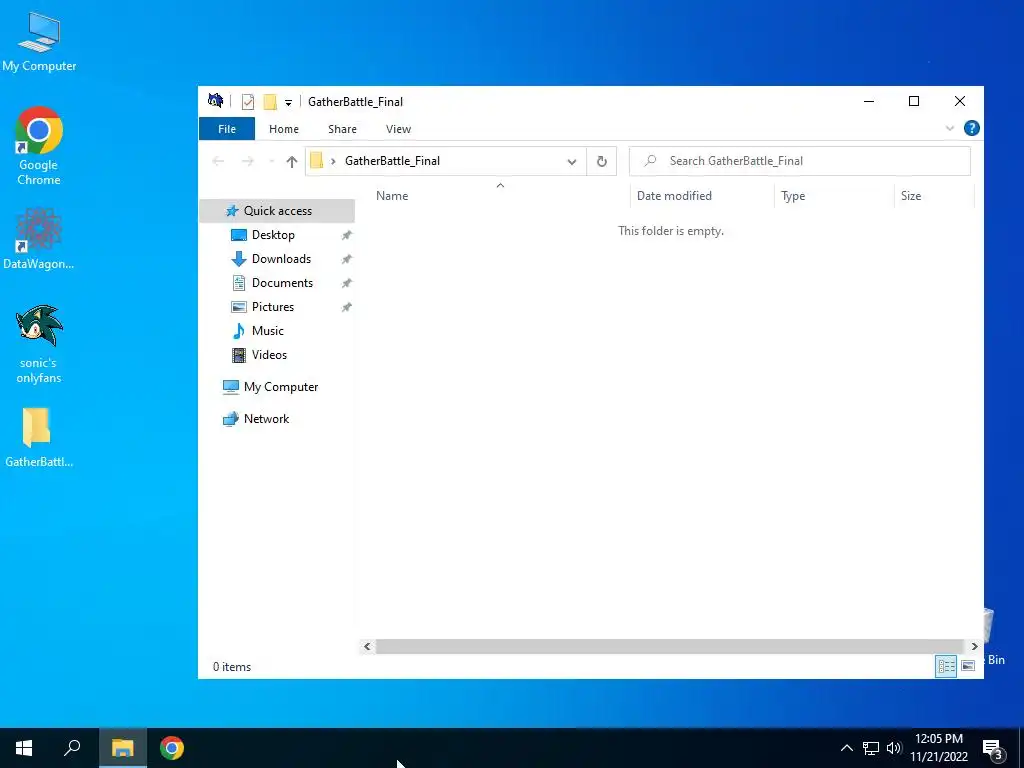The width and height of the screenshot is (1024, 768).
Task: Open the address bar history dropdown
Action: (x=571, y=161)
